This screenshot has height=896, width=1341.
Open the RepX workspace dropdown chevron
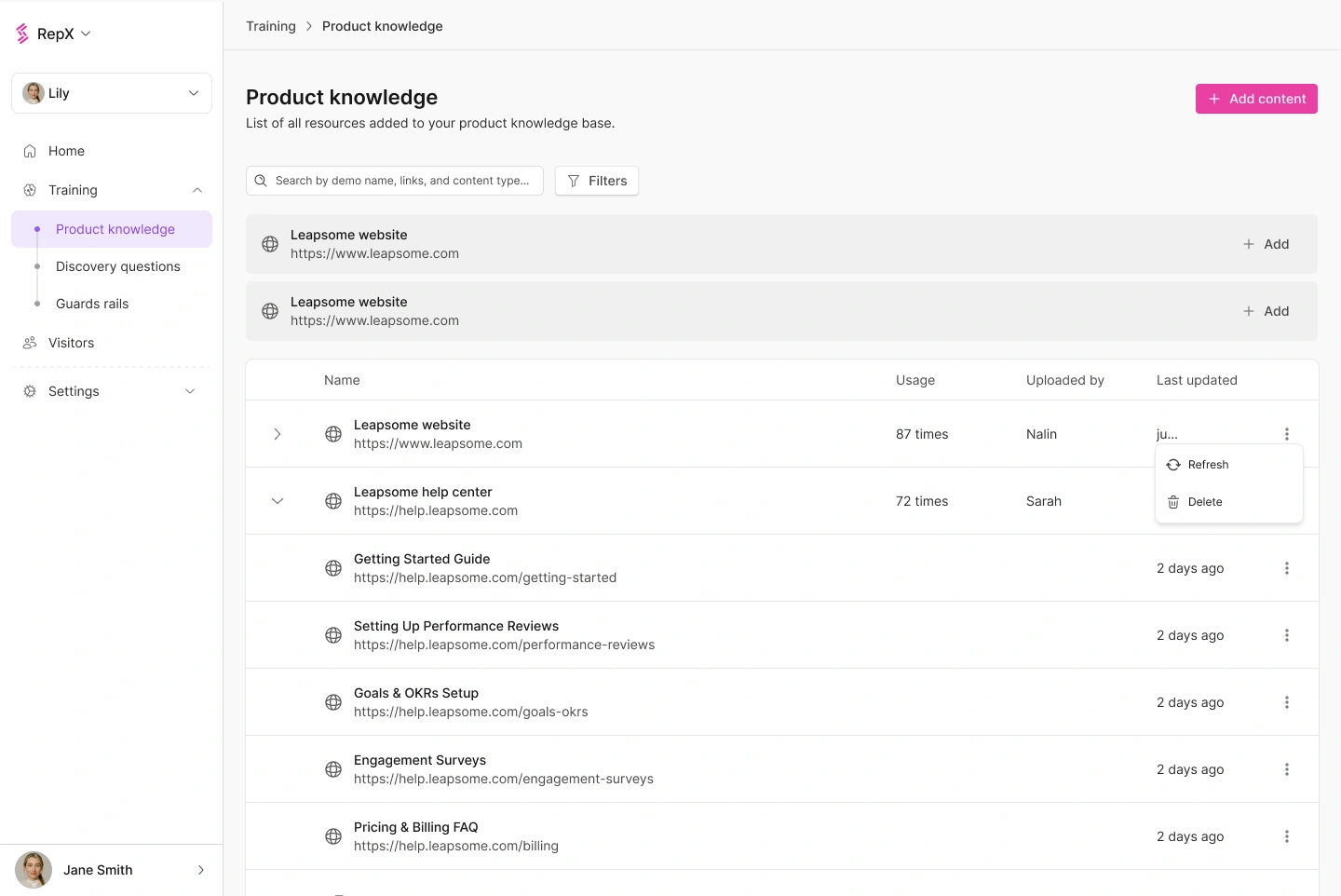[86, 34]
